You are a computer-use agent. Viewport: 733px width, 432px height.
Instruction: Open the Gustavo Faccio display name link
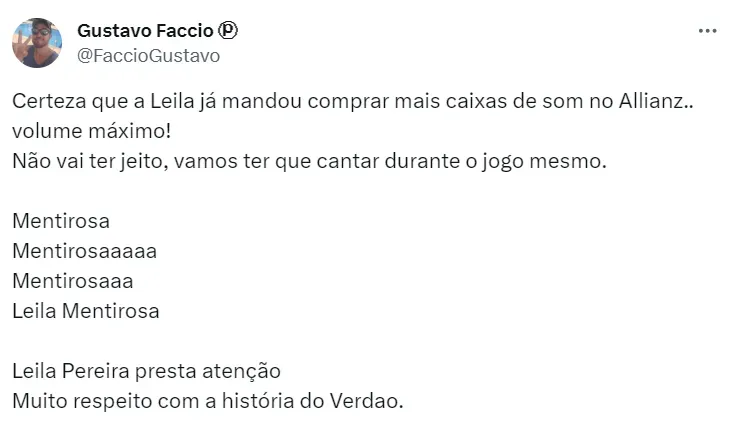144,31
